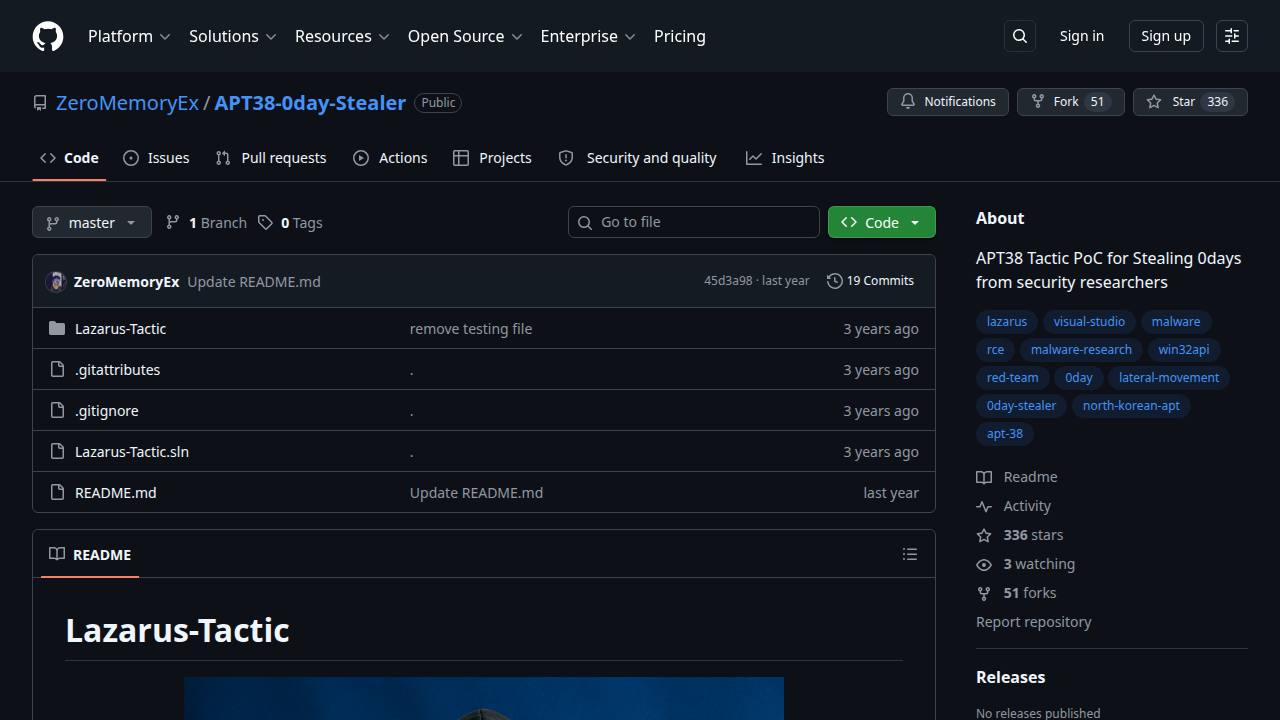The image size is (1280, 720).
Task: Go to Pricing page
Action: tap(680, 36)
